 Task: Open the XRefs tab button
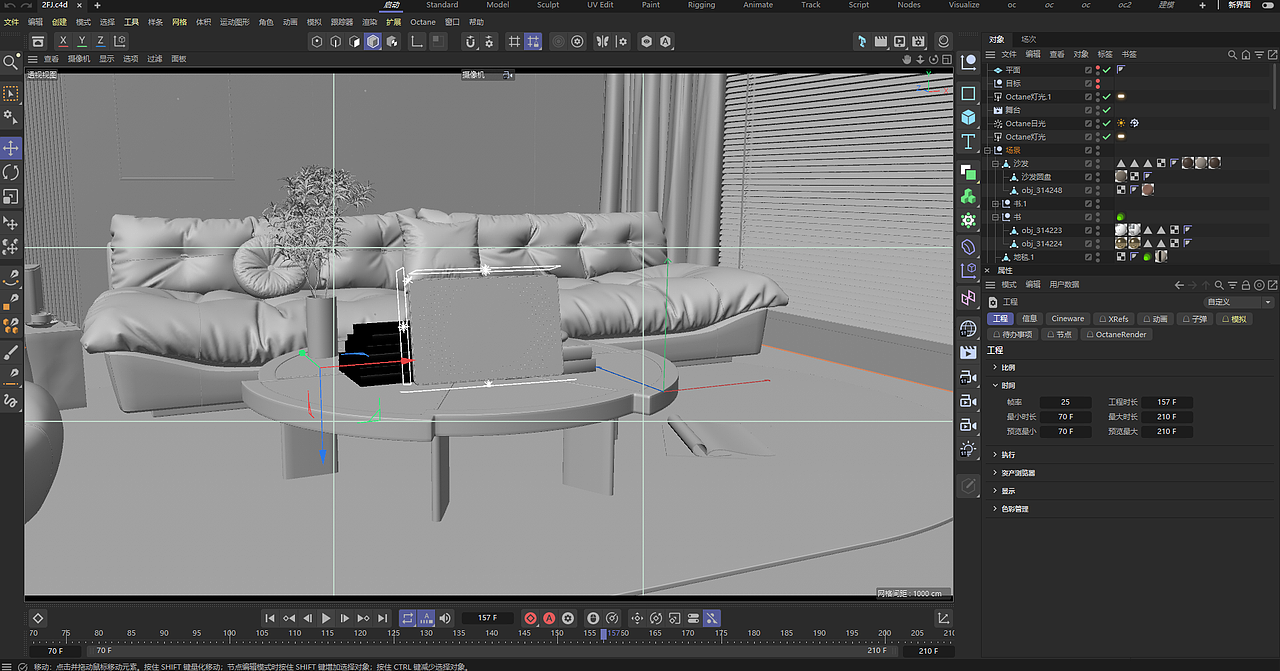(1114, 319)
